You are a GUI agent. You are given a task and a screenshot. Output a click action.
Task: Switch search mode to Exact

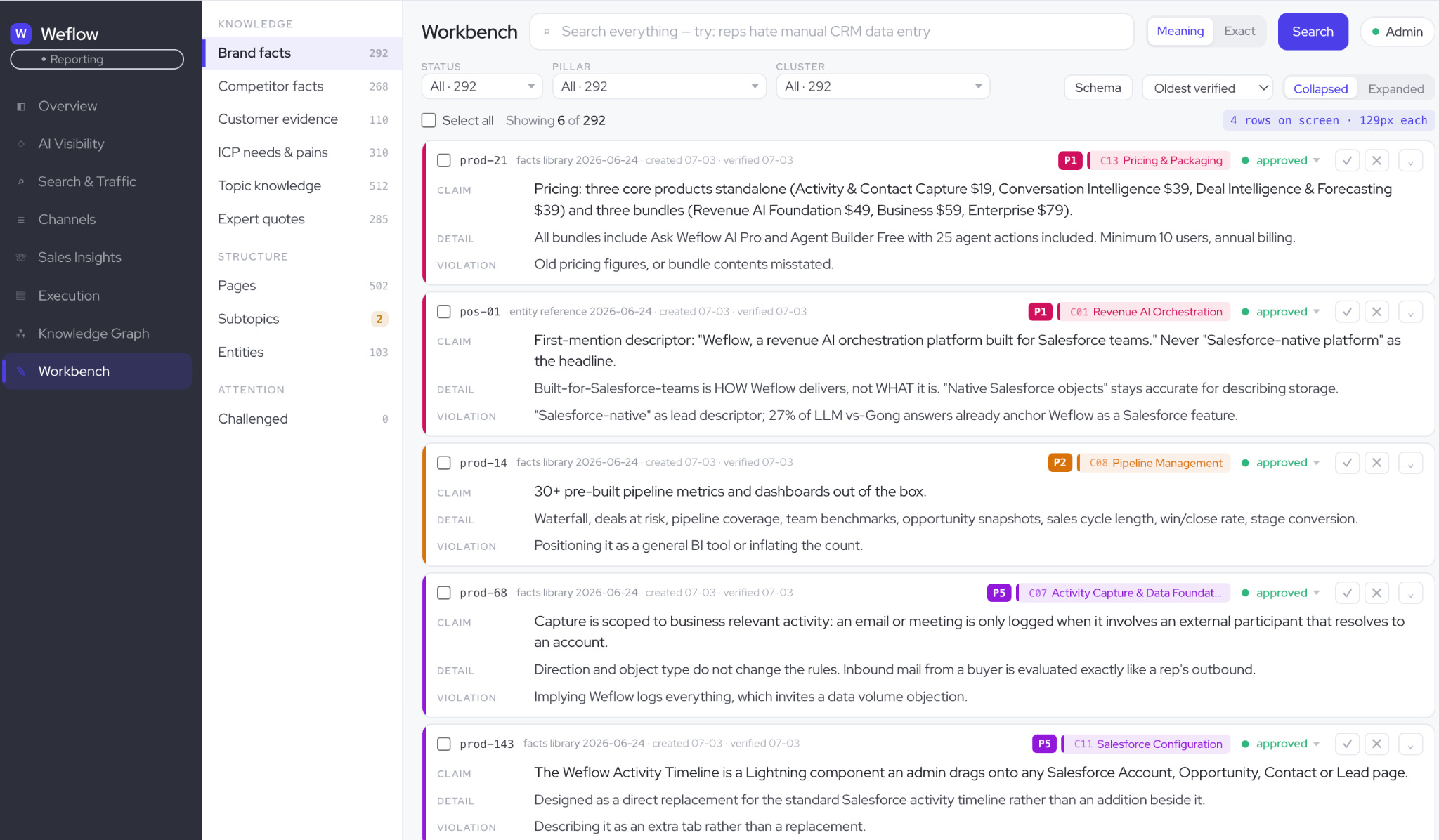1239,32
